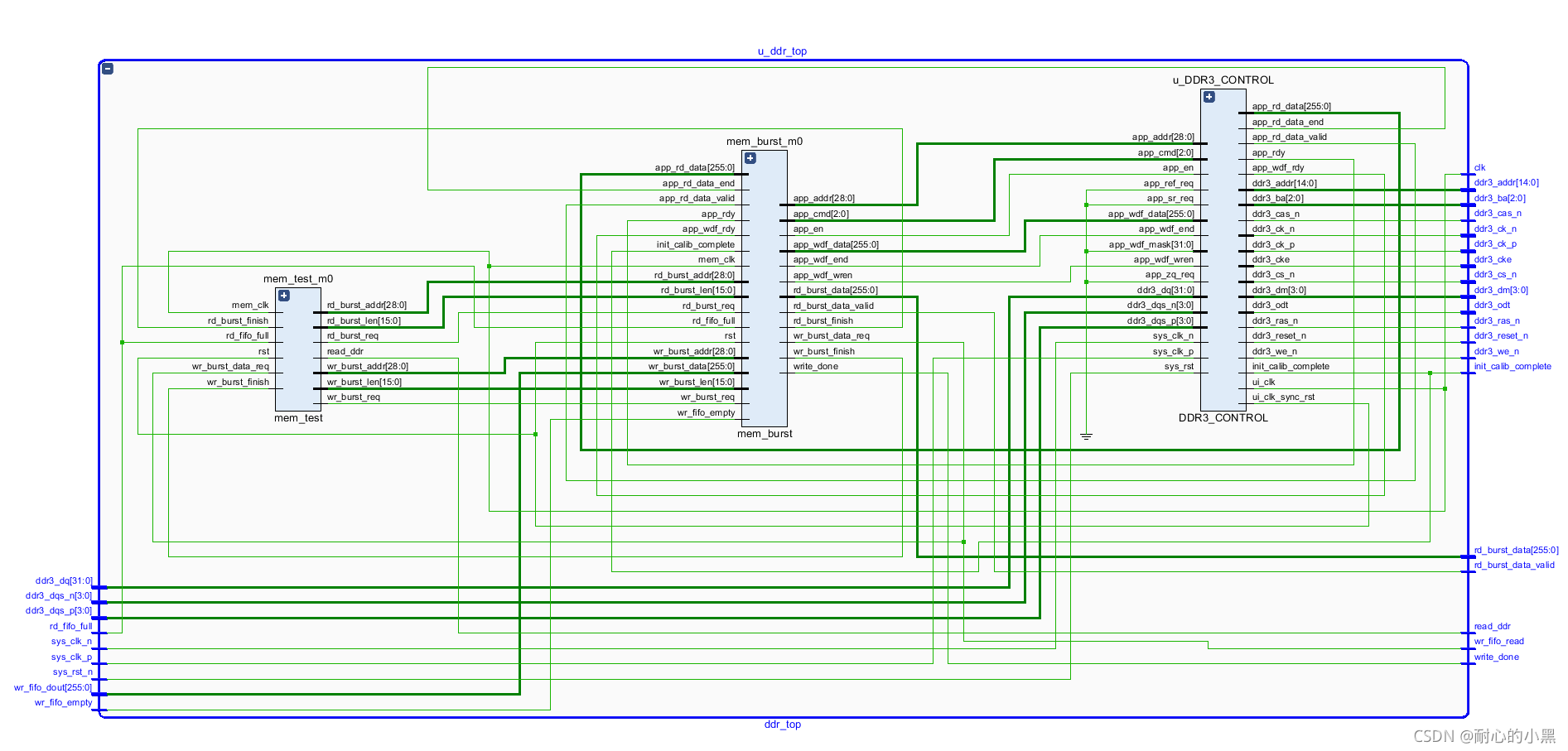
Task: Select the sys_clk_n top-level port
Action: (72, 642)
